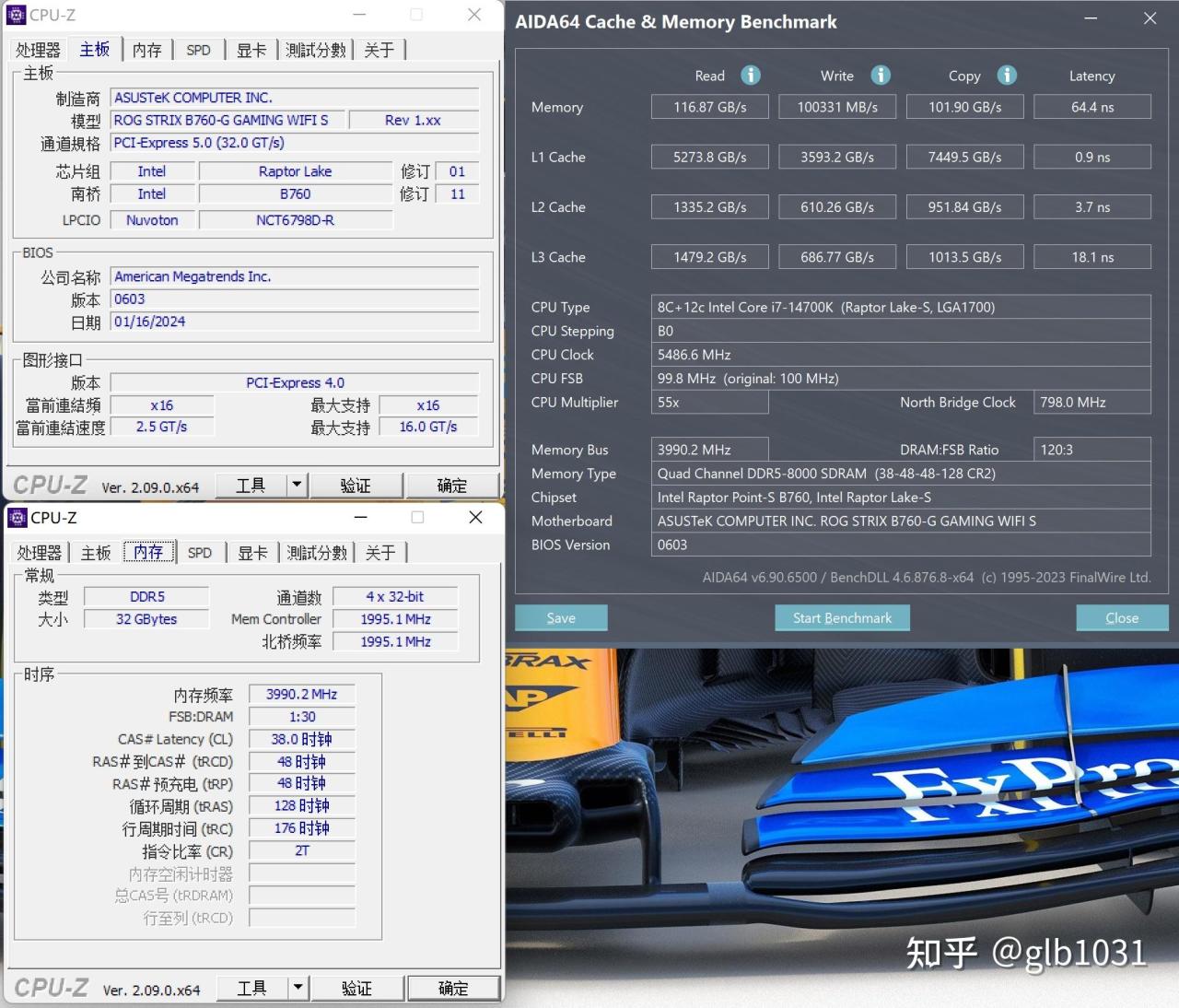Click L3 Cache Copy value 1013.5 GB/s
1179x1008 pixels.
[x=964, y=257]
